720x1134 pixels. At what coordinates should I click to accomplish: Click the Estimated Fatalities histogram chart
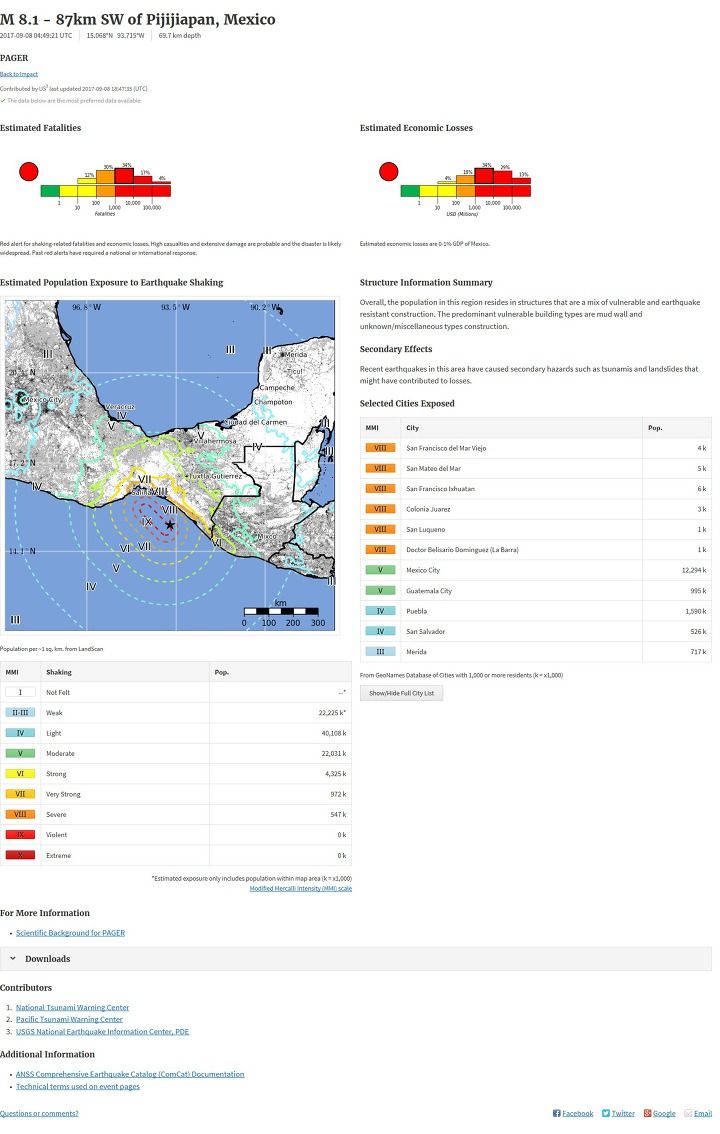(106, 188)
